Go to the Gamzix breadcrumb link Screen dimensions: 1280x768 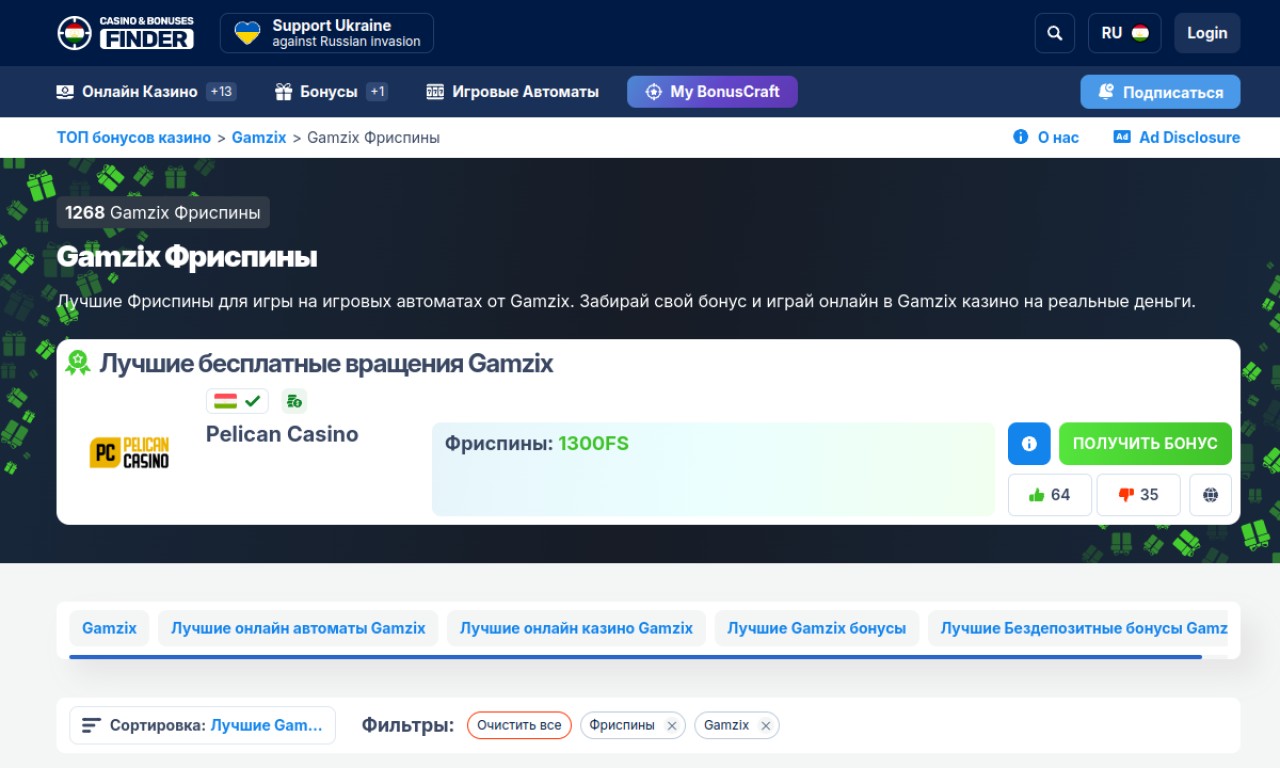259,138
